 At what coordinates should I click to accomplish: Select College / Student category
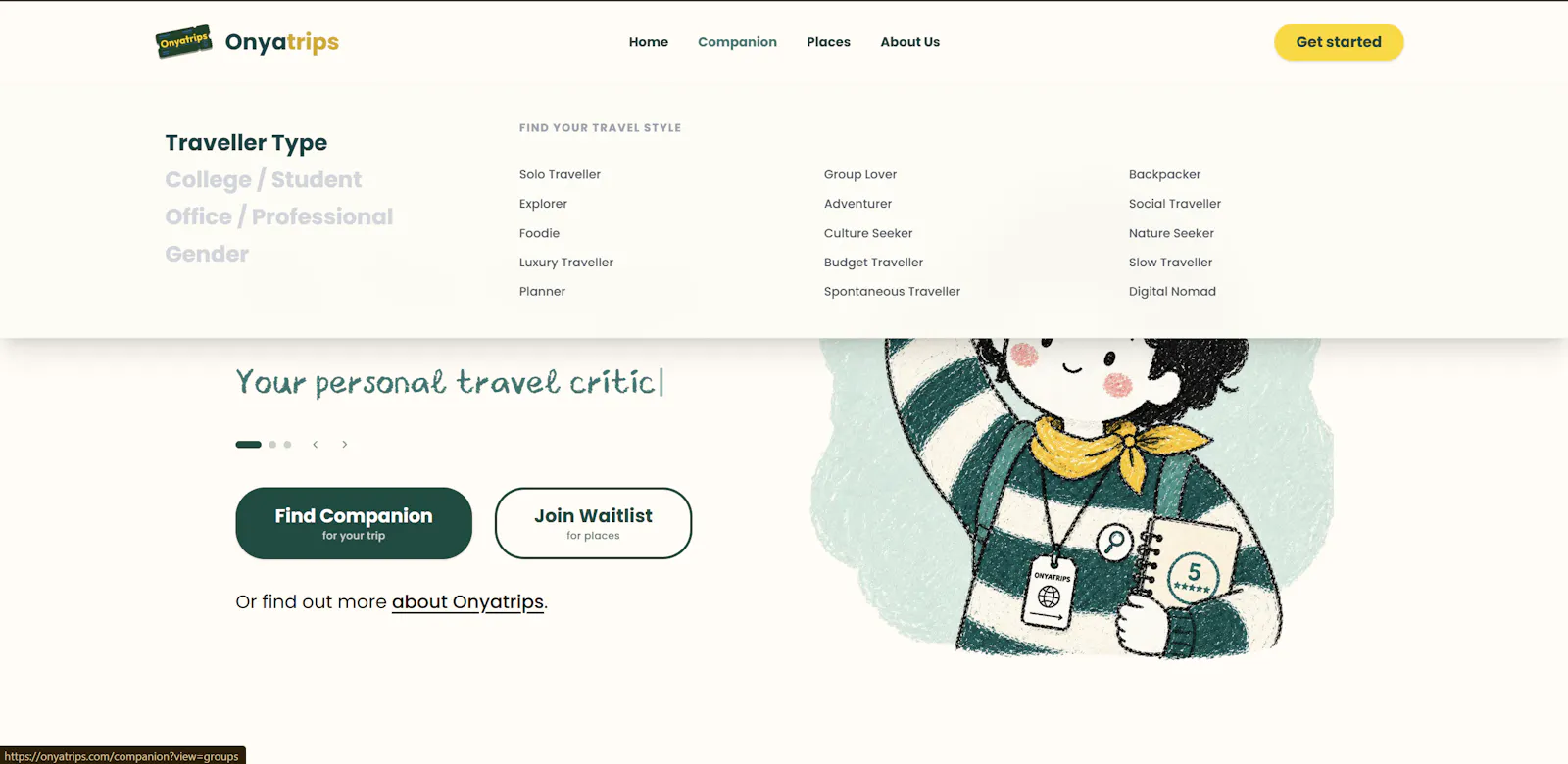264,180
